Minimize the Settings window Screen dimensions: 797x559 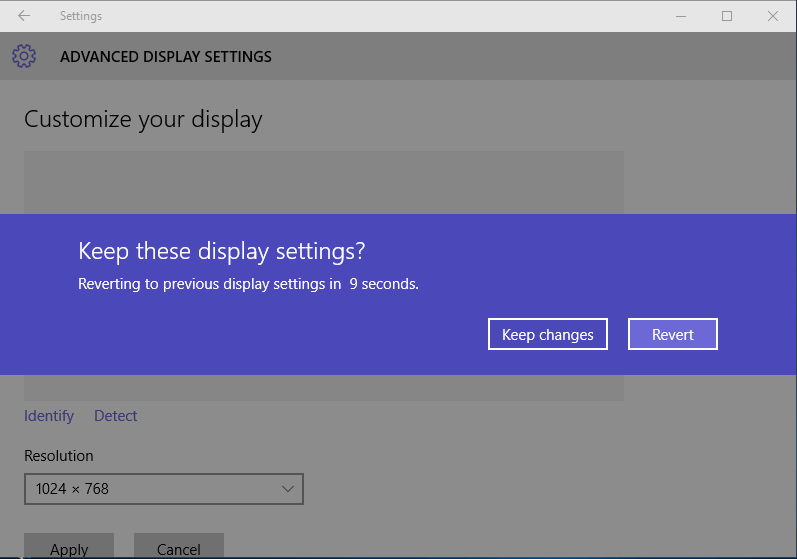(x=681, y=16)
